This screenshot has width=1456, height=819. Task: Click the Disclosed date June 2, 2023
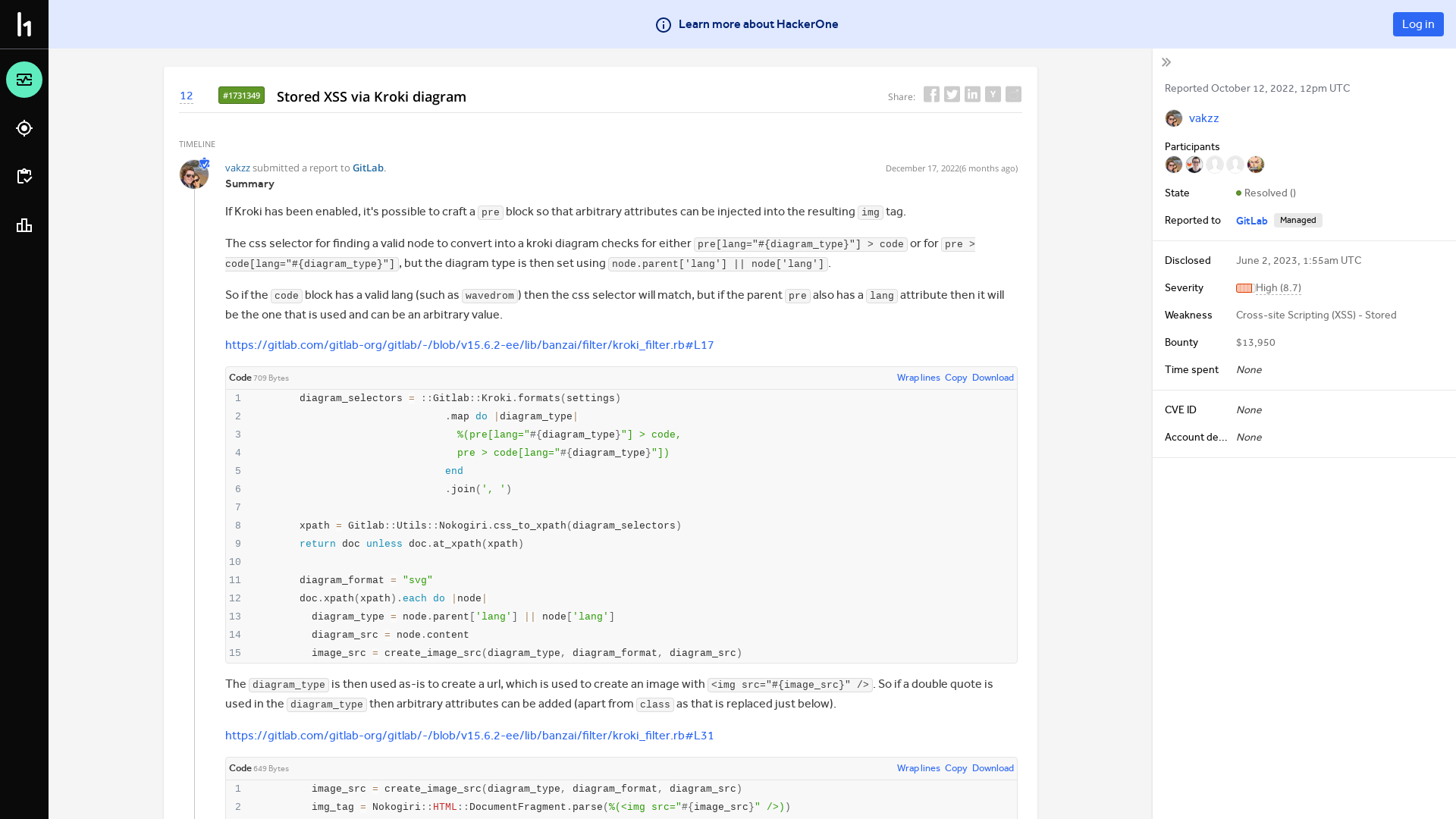[x=1298, y=261]
